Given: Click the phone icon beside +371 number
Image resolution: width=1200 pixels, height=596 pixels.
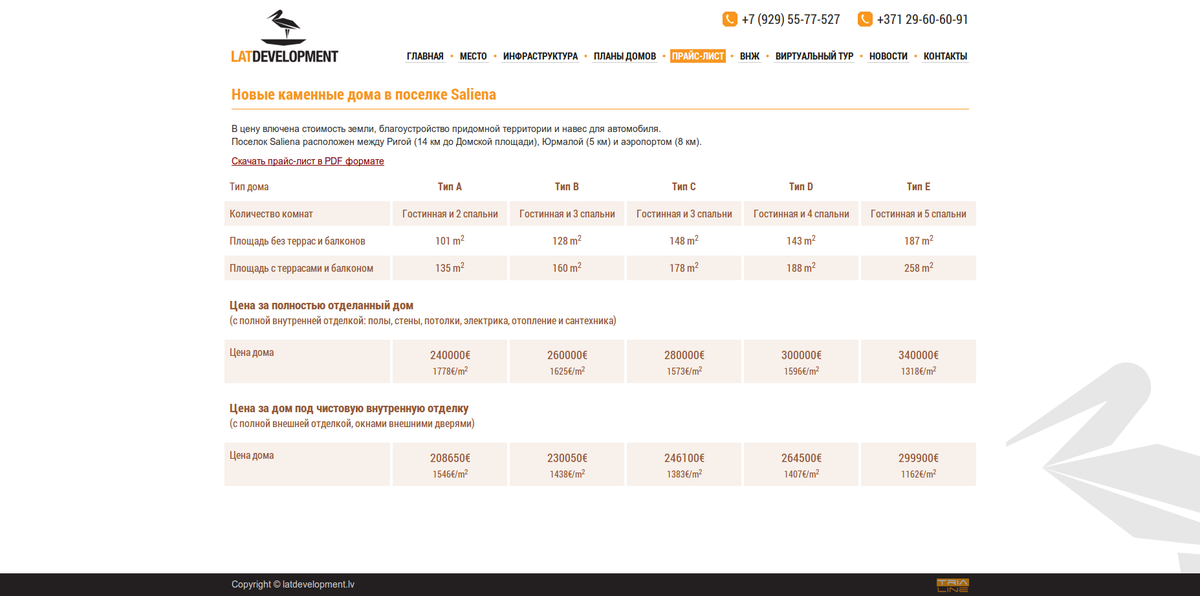Looking at the screenshot, I should point(865,19).
